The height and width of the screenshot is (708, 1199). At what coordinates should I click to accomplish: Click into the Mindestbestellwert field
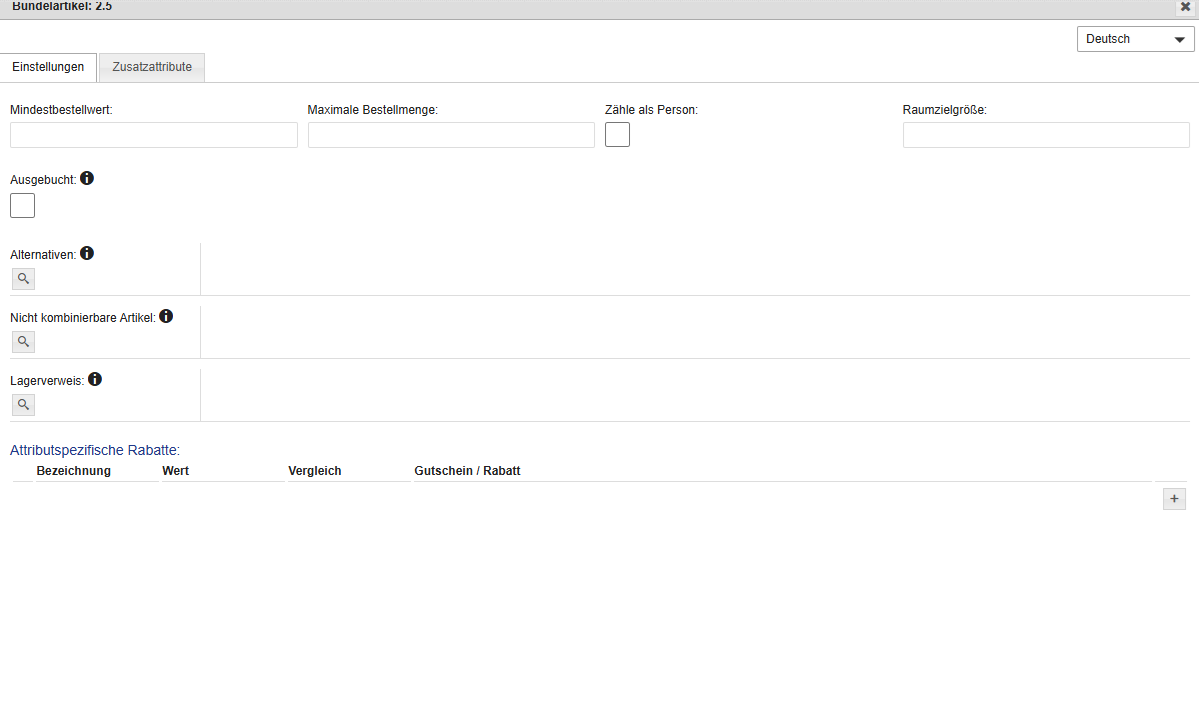(x=154, y=135)
